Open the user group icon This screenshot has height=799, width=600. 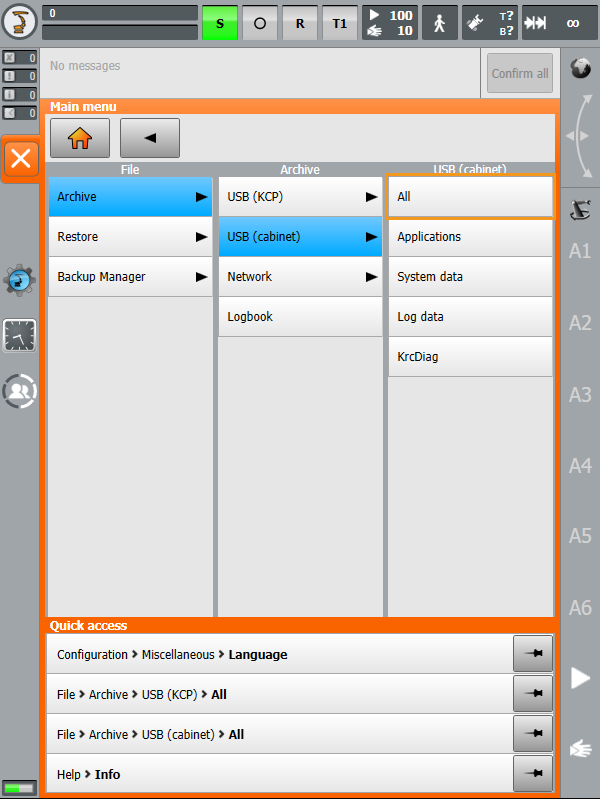click(x=19, y=391)
